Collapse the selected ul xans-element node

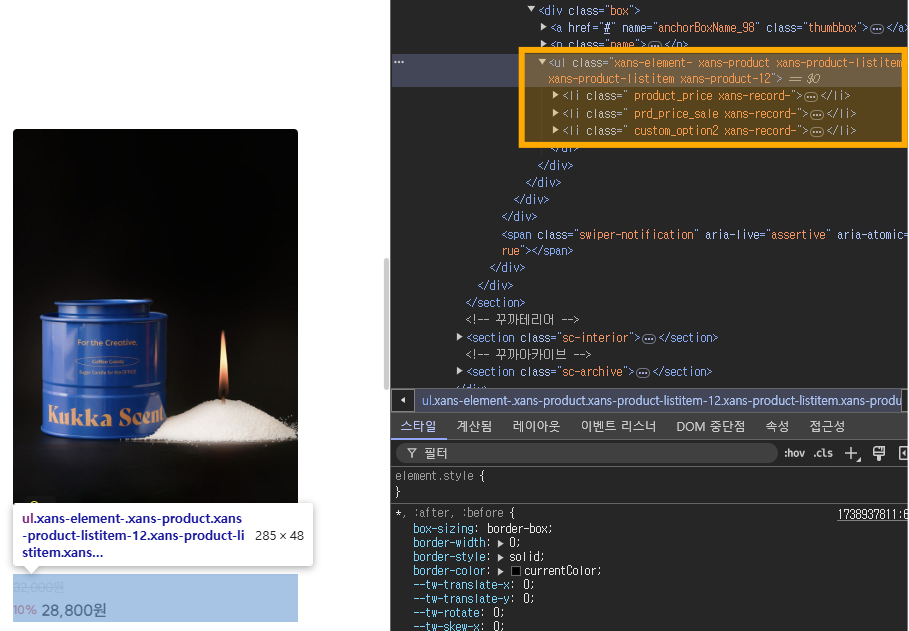[x=542, y=61]
